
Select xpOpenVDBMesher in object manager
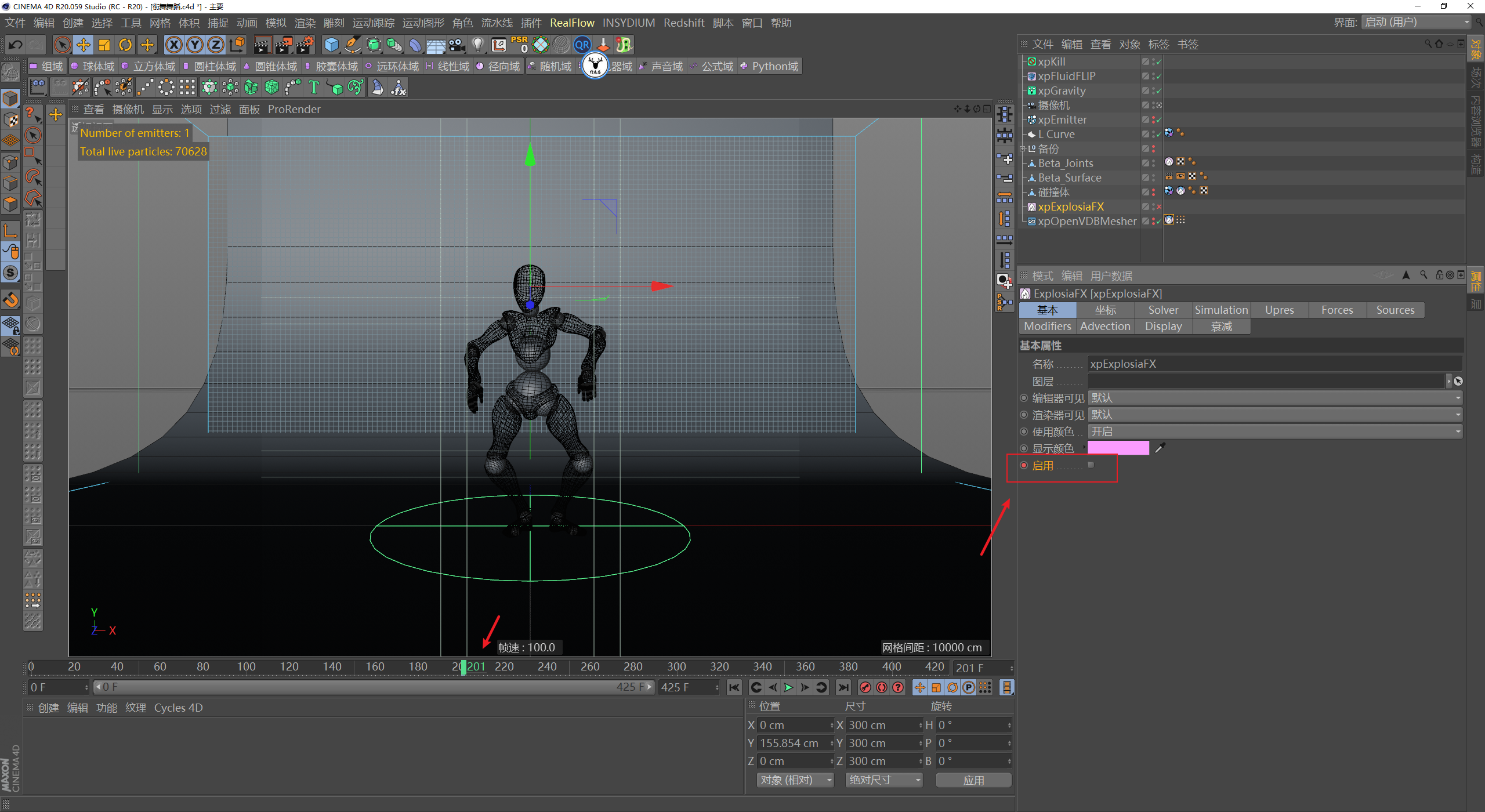[1086, 222]
